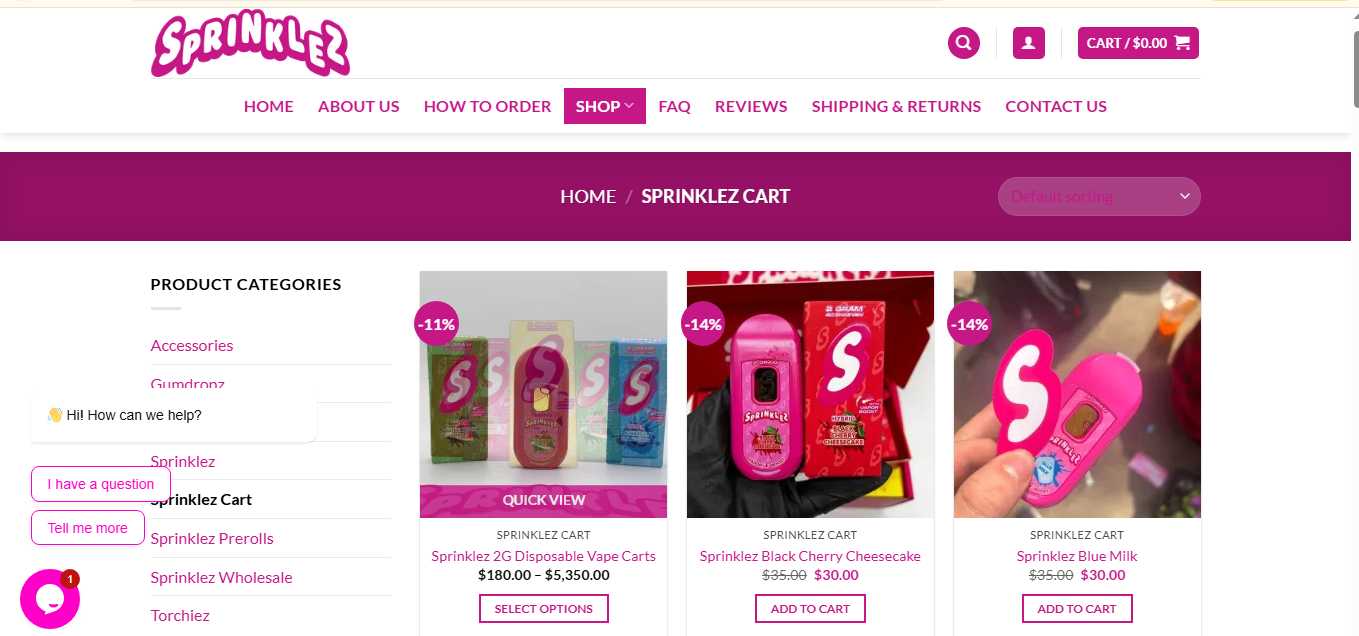Open the About Us menu item
This screenshot has width=1359, height=636.
point(359,106)
